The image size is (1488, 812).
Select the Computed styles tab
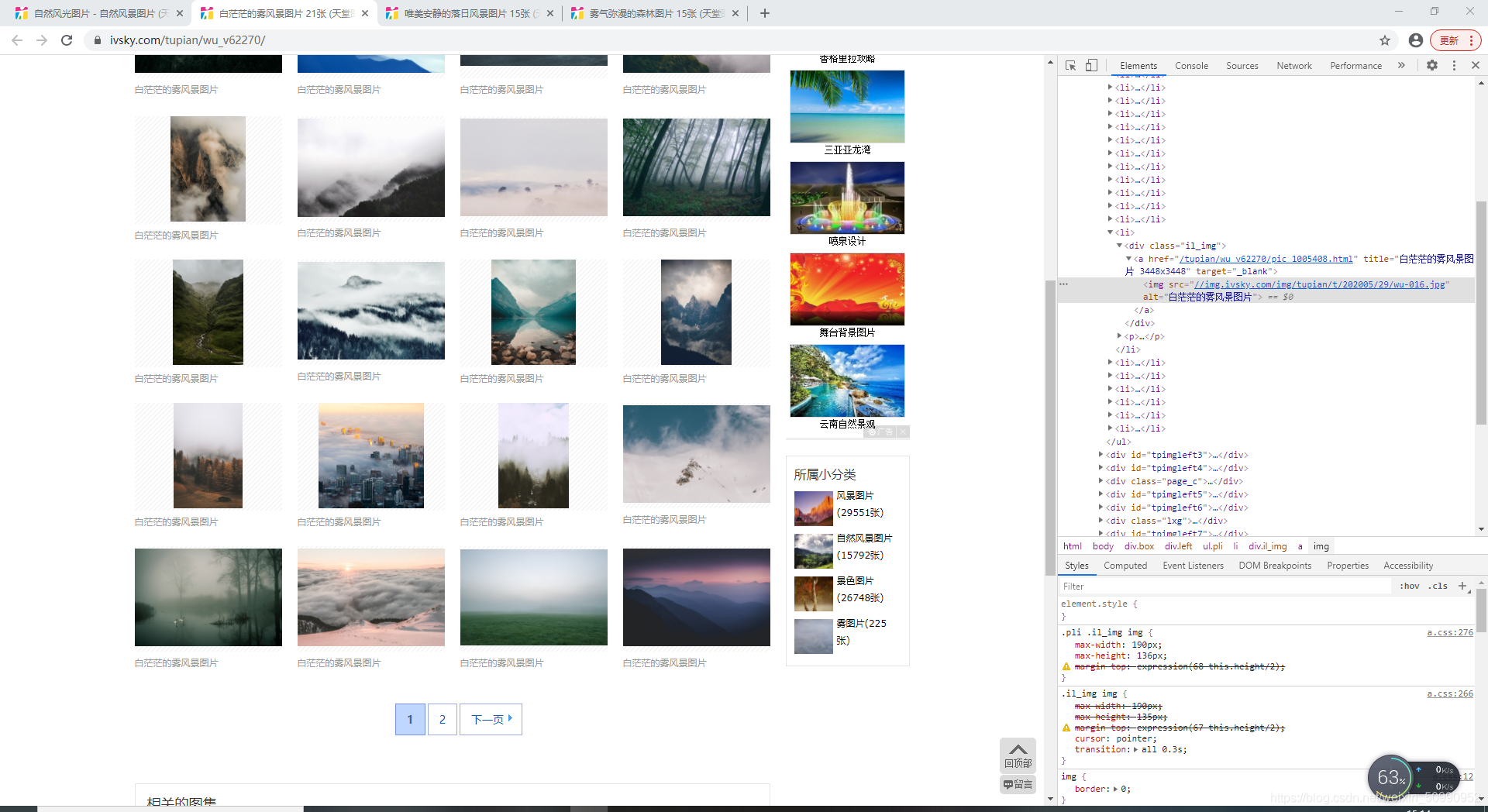coord(1125,566)
